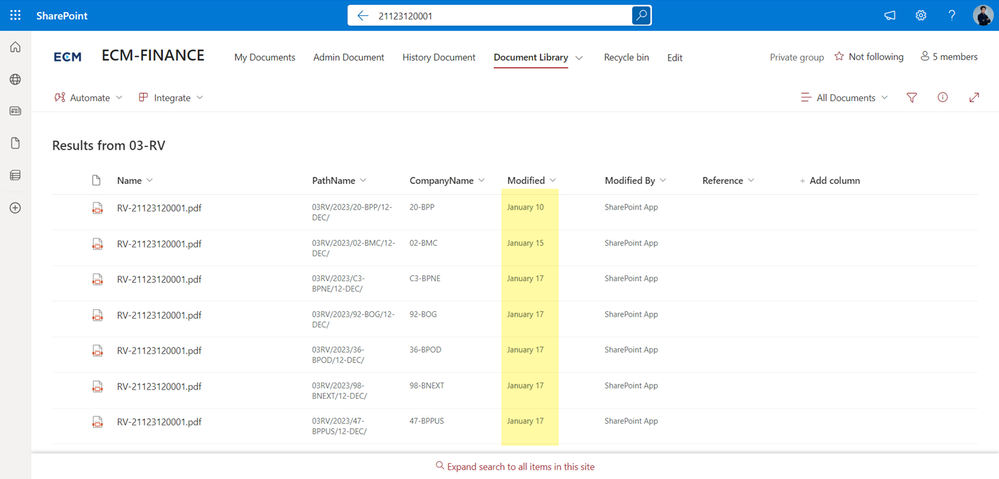999x479 pixels.
Task: Go to History Document tab
Action: point(439,57)
